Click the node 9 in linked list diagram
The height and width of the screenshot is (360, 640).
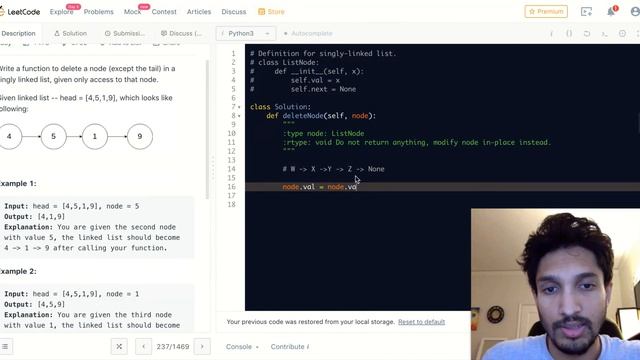[140, 136]
